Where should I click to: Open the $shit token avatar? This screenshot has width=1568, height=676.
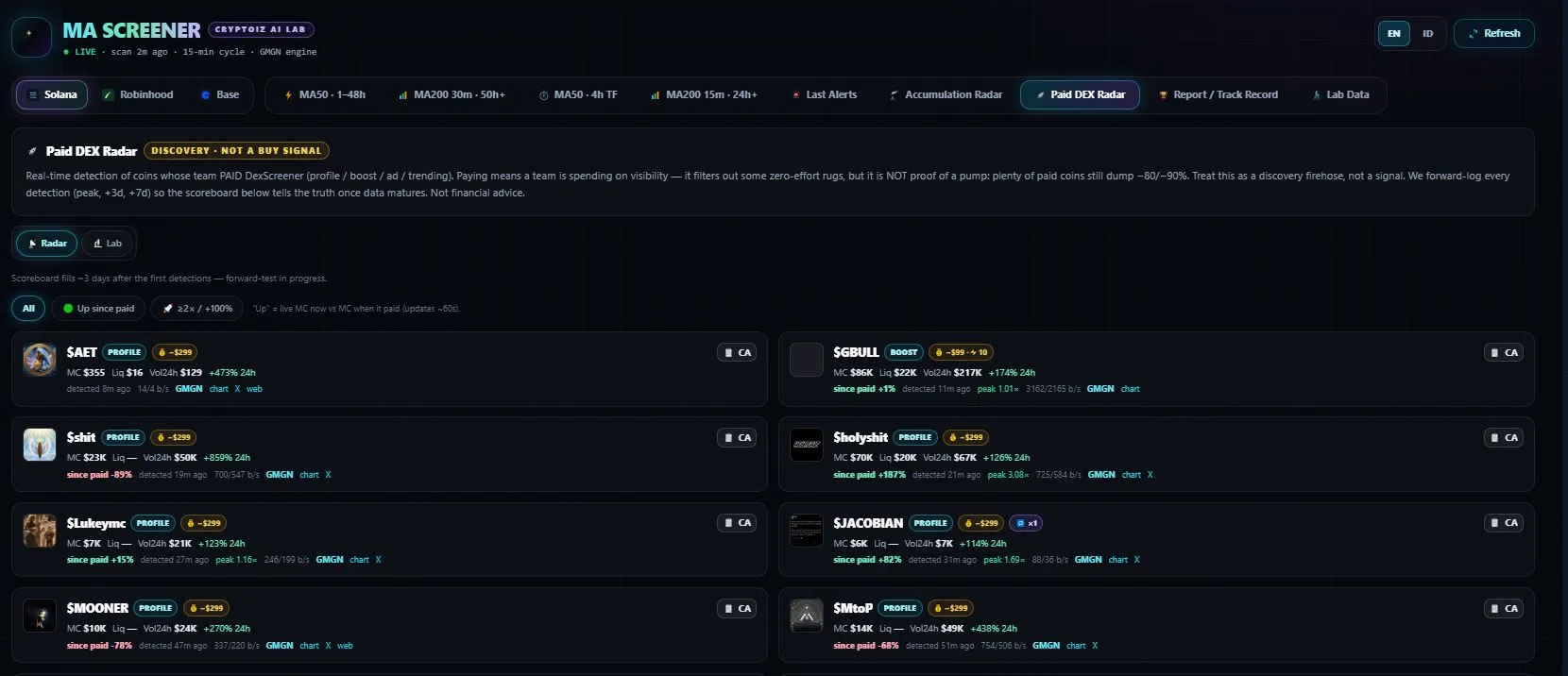pyautogui.click(x=40, y=446)
